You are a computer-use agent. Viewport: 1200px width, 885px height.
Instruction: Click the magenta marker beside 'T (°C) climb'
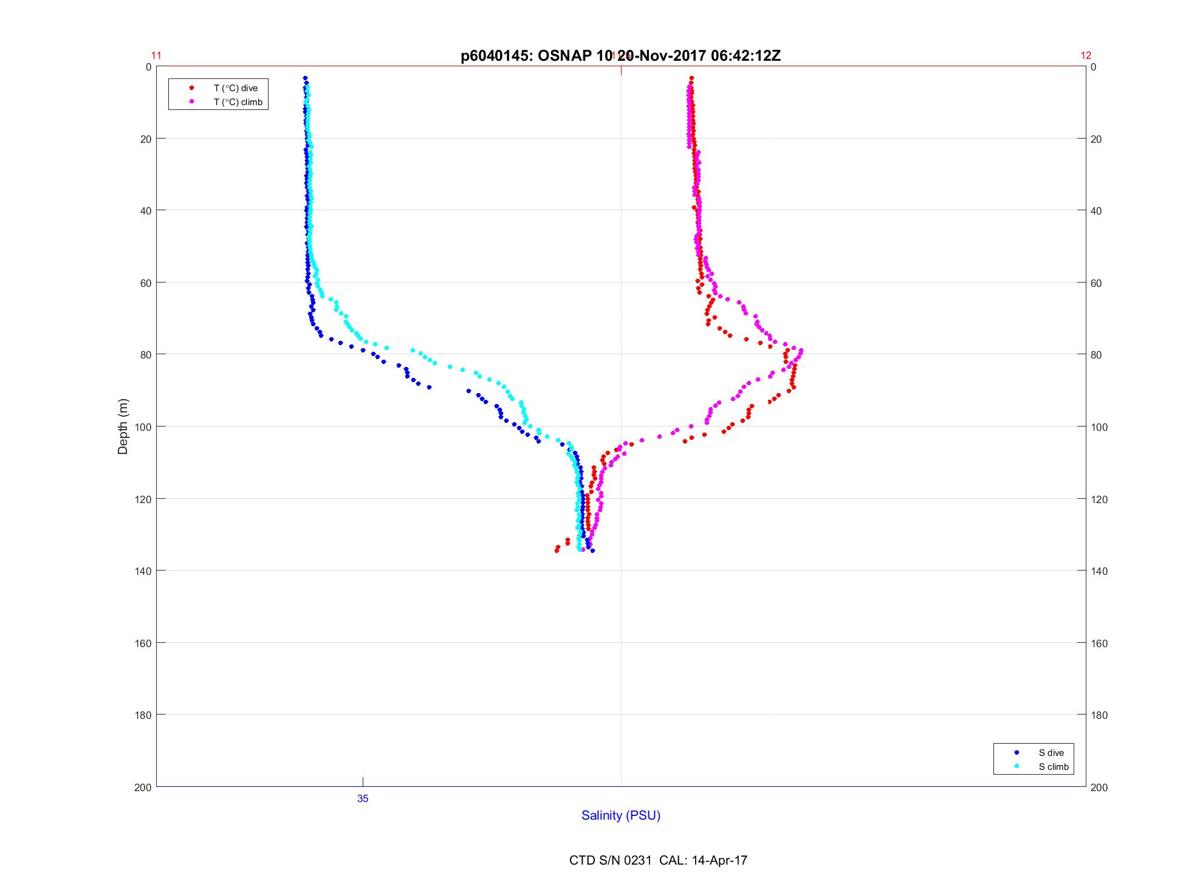tap(191, 102)
